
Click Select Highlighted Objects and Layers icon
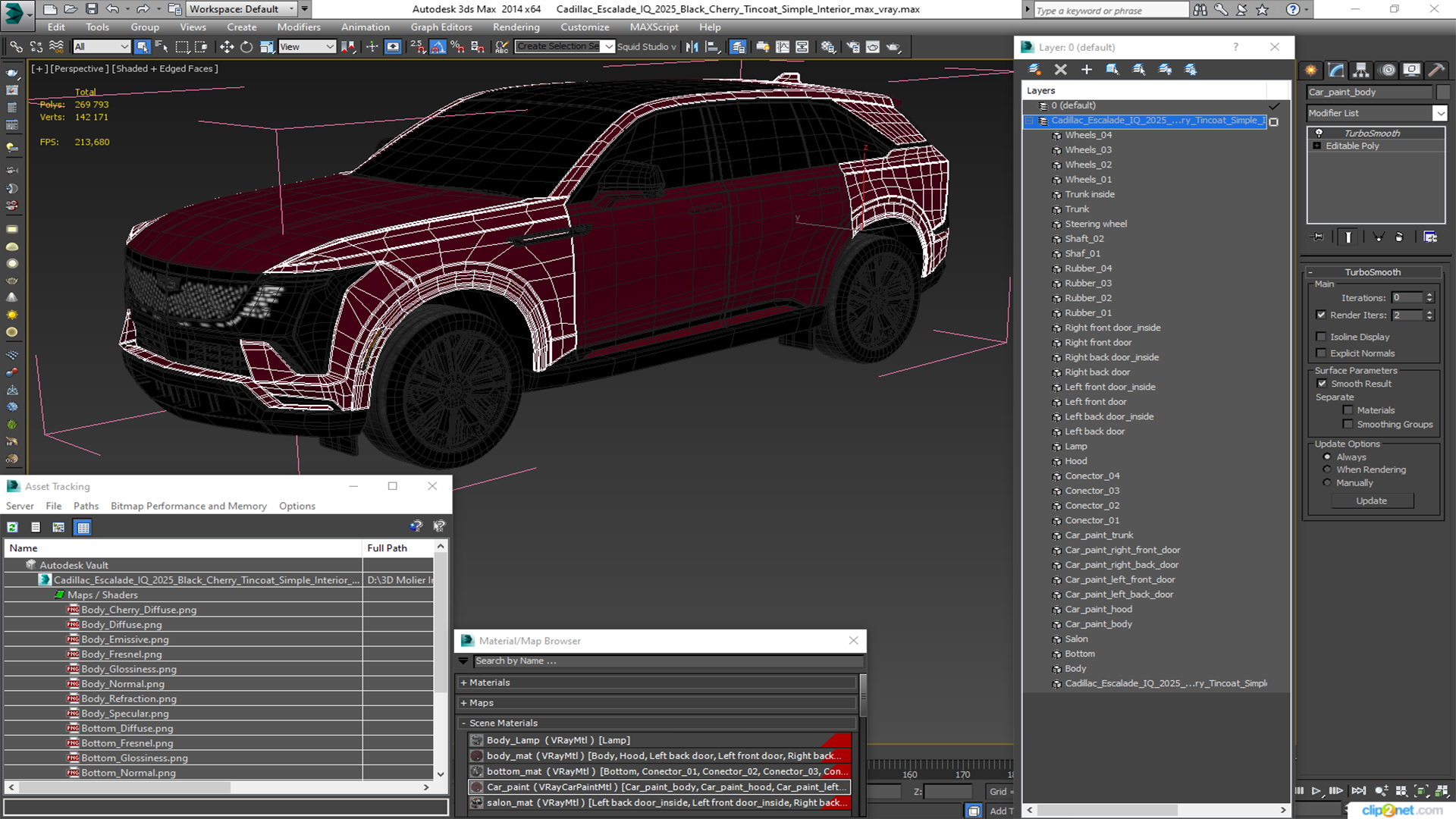tap(1112, 69)
